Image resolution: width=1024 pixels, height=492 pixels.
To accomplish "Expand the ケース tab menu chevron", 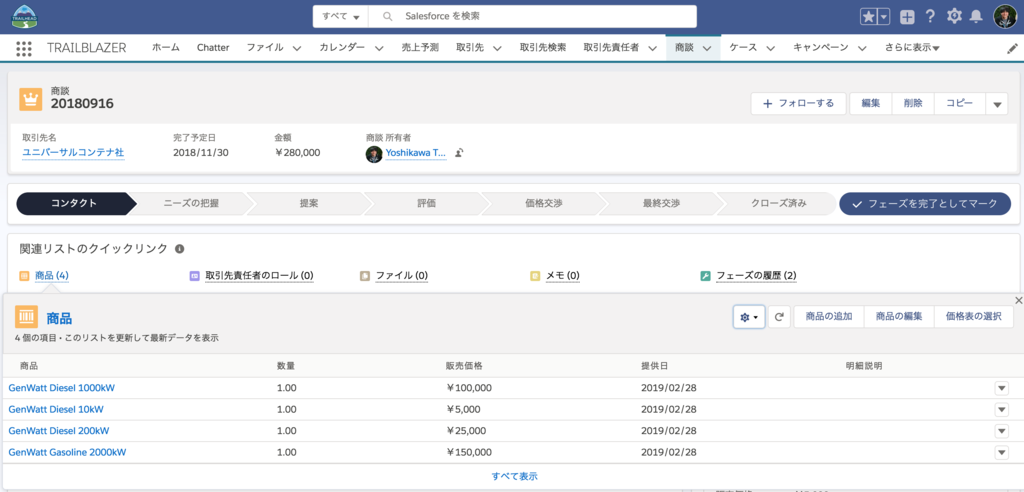I will point(770,48).
